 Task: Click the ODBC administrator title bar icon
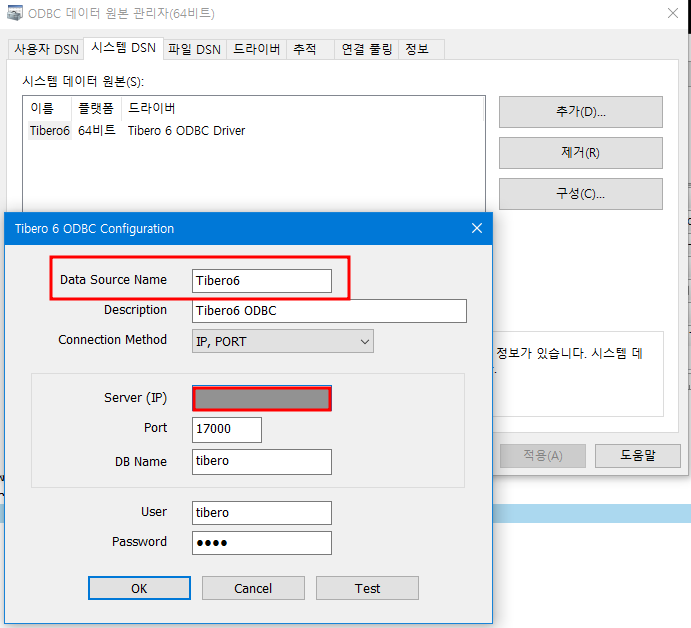pyautogui.click(x=15, y=13)
